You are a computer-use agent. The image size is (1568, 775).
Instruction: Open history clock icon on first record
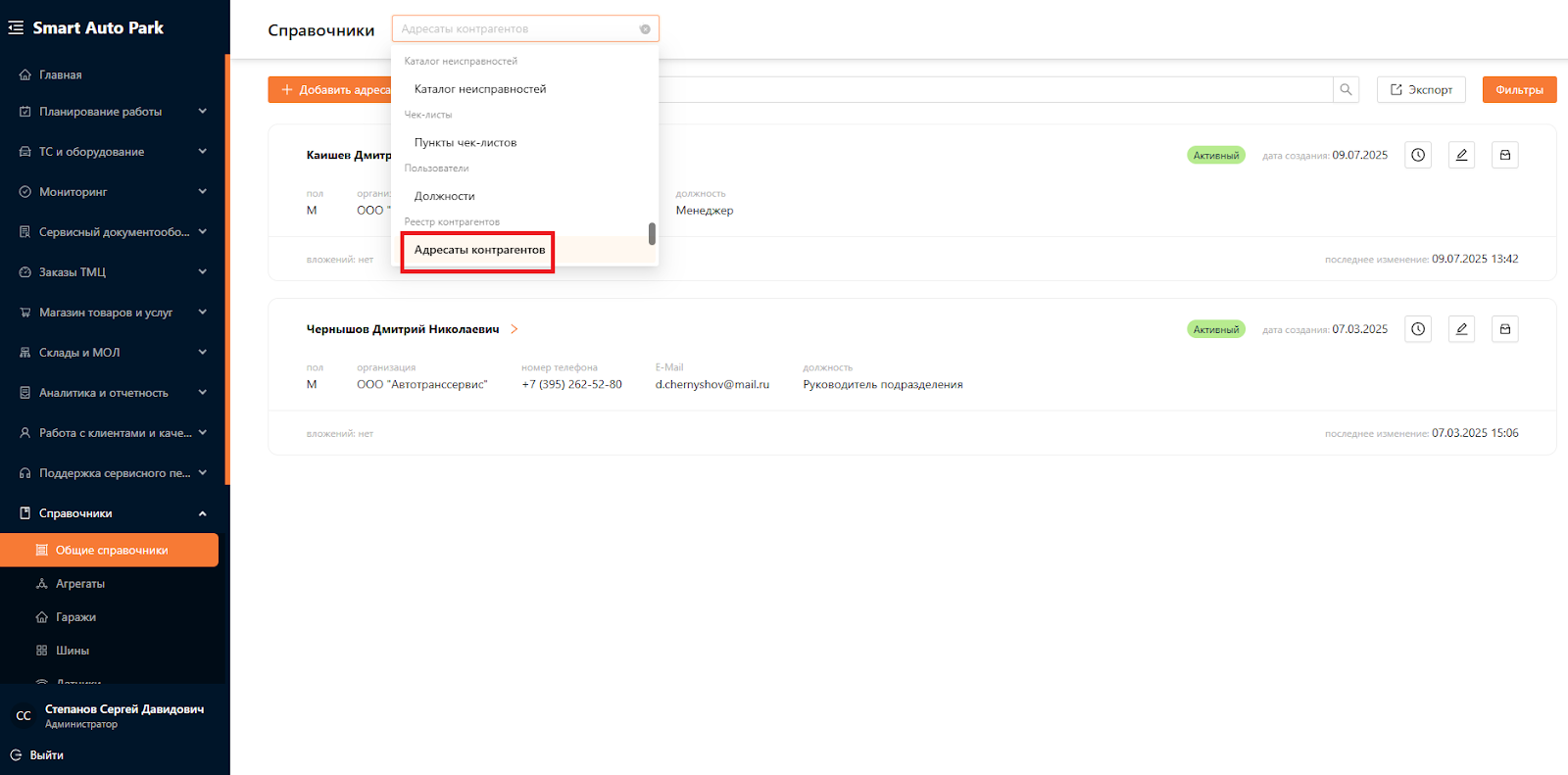(x=1417, y=155)
